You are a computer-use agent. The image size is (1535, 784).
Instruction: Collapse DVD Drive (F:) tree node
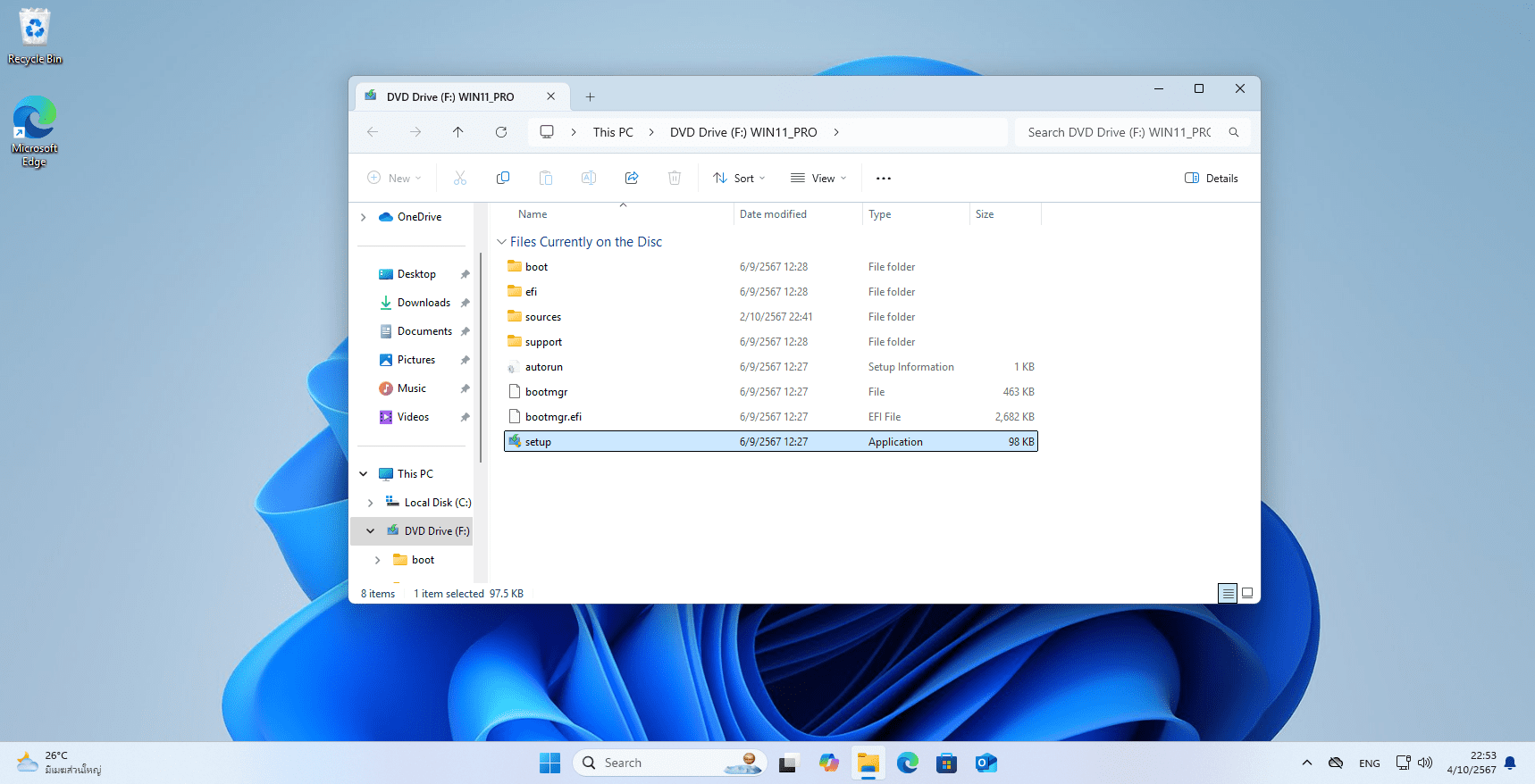[371, 531]
